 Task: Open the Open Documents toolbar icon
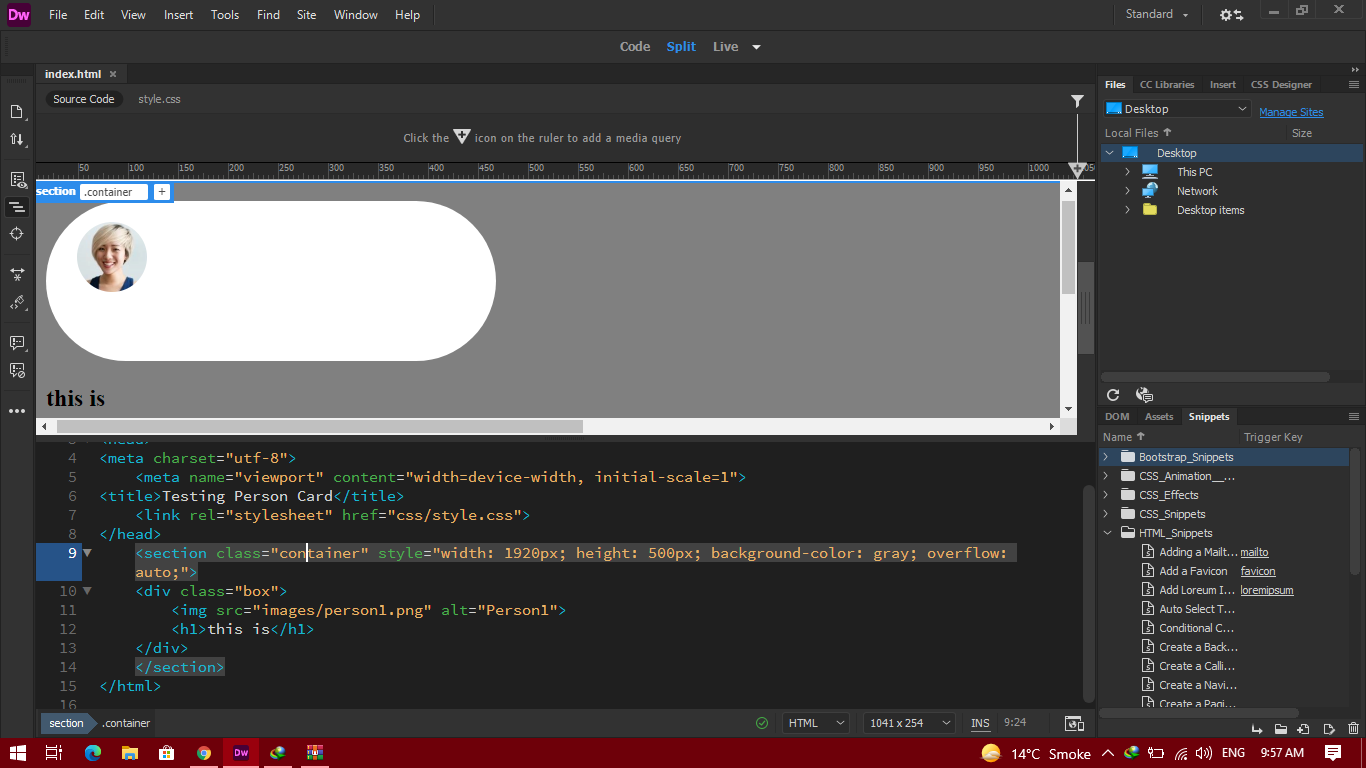click(x=17, y=111)
